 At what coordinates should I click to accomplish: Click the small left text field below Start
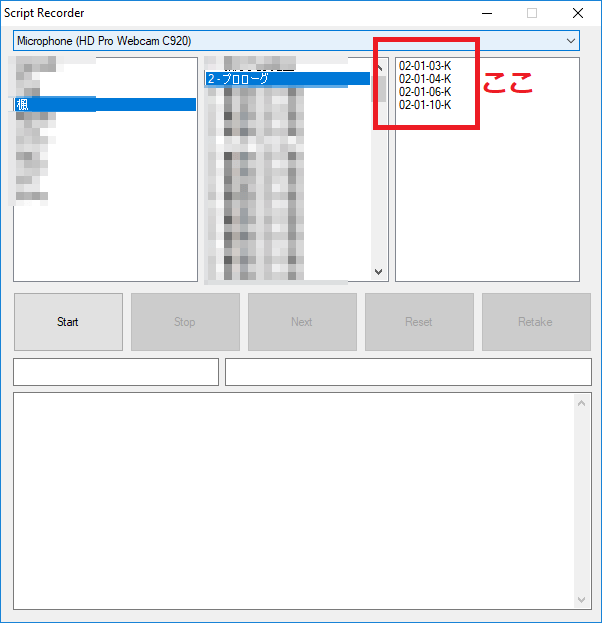coord(115,372)
